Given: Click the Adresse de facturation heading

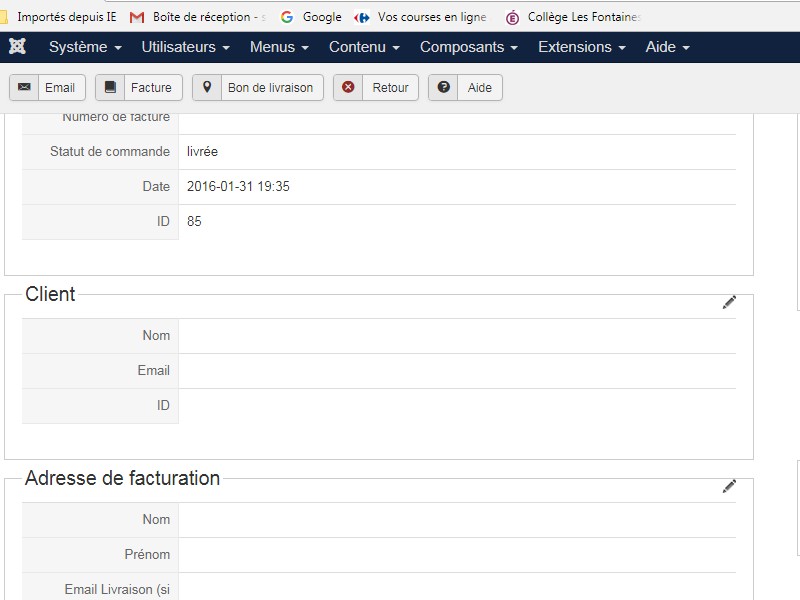Looking at the screenshot, I should (122, 479).
